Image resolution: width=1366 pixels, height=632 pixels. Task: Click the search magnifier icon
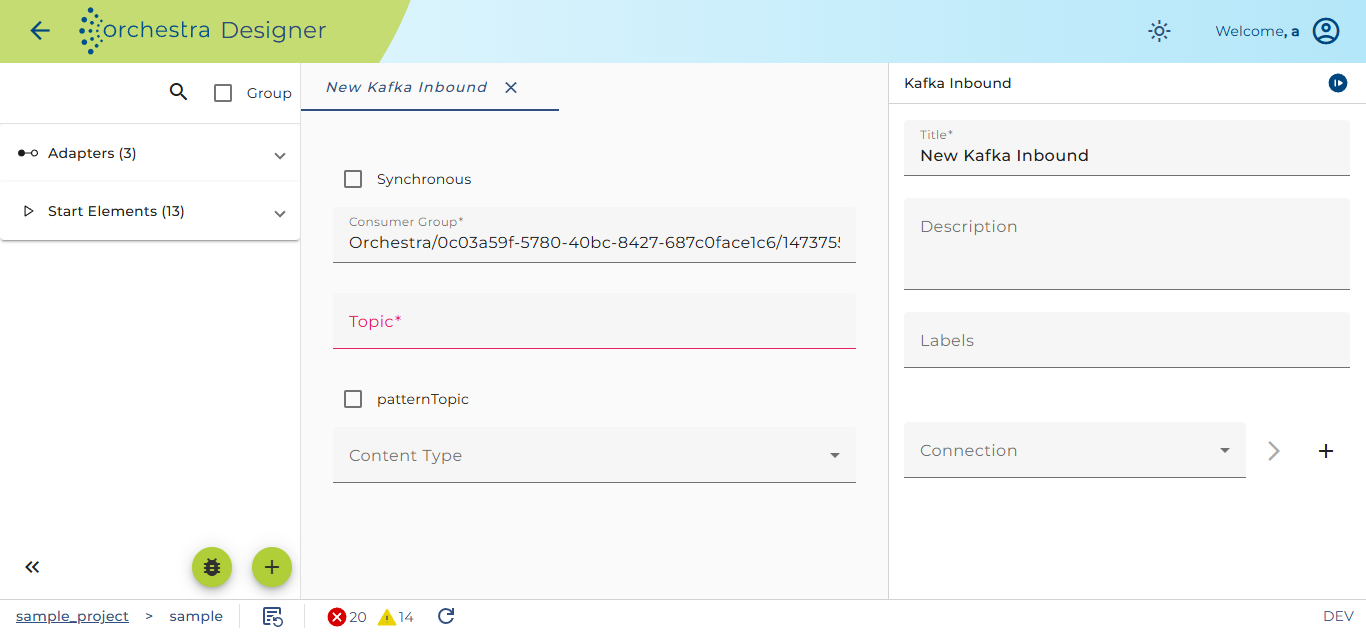click(178, 92)
